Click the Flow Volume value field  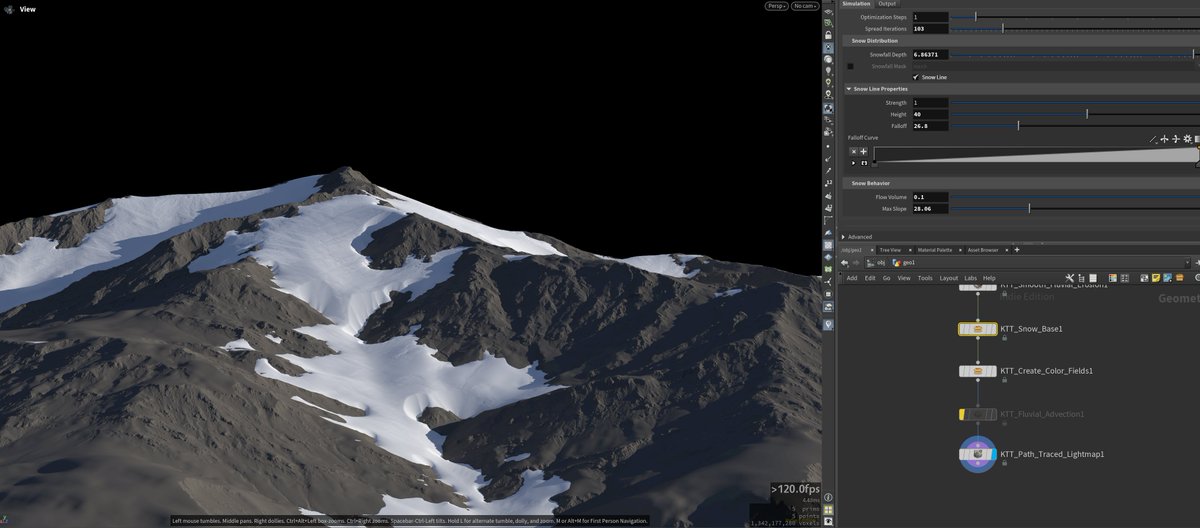(929, 197)
